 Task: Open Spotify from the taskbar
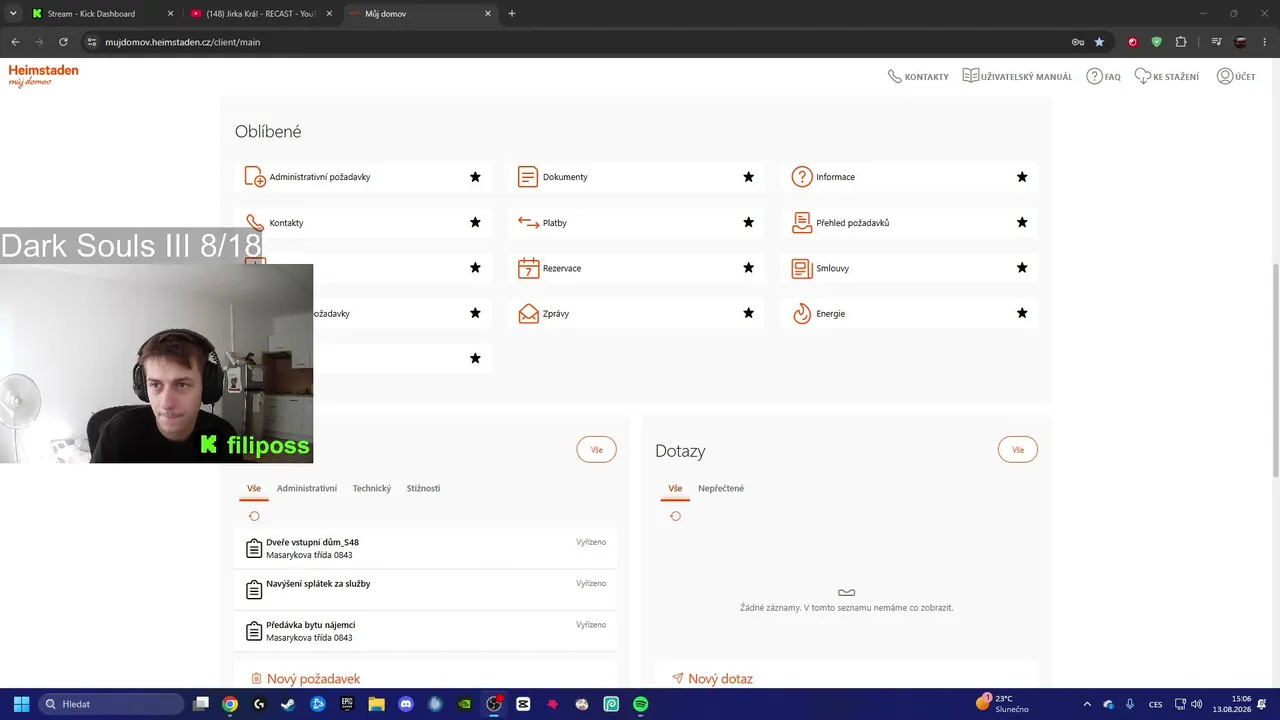coord(640,704)
